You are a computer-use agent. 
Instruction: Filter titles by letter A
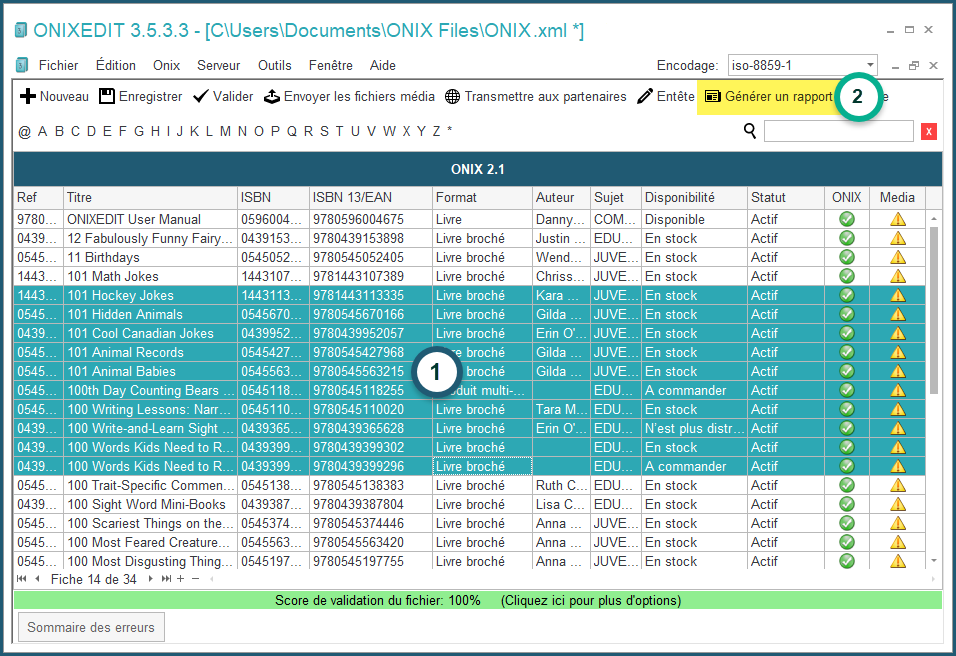(42, 131)
